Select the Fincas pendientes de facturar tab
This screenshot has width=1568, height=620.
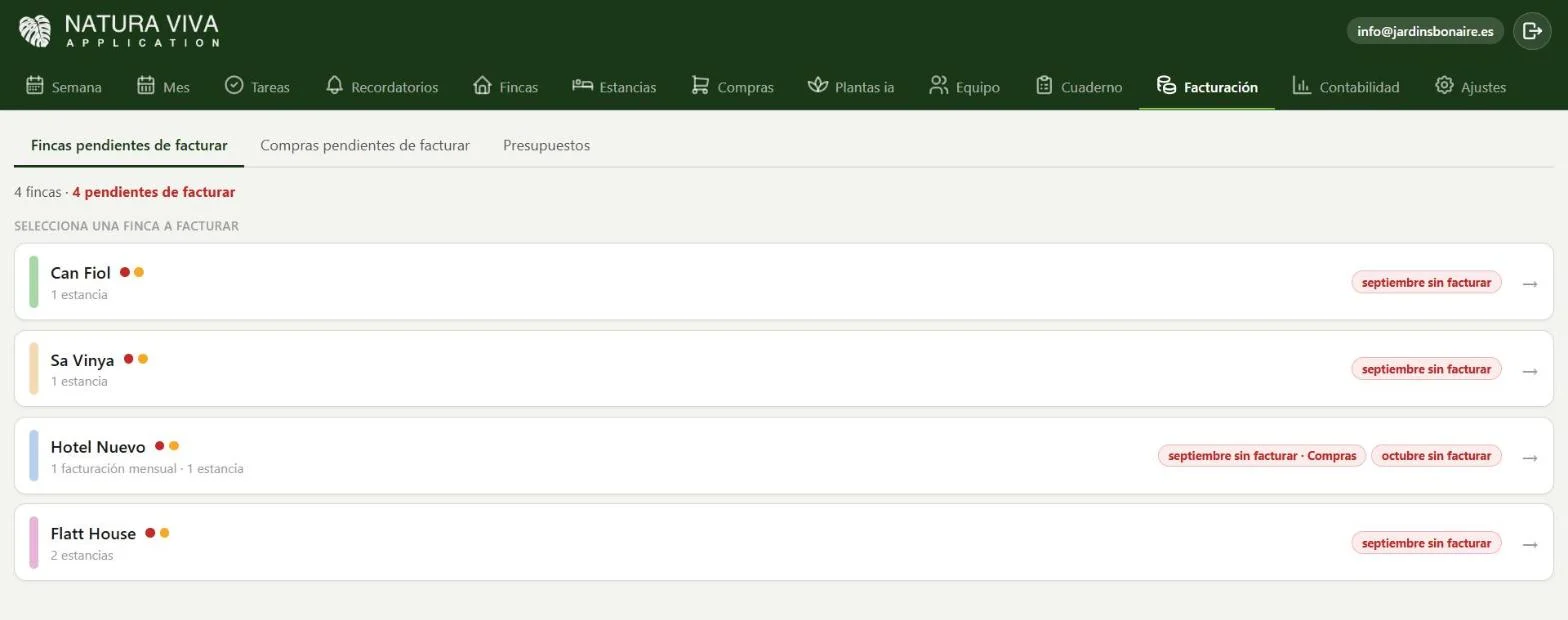[x=129, y=145]
